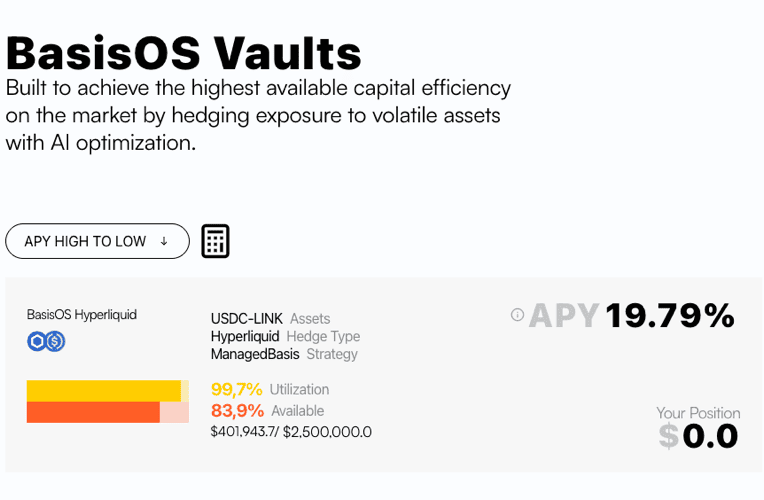Image resolution: width=764 pixels, height=500 pixels.
Task: Click the 83,9% available figure
Action: coord(237,410)
